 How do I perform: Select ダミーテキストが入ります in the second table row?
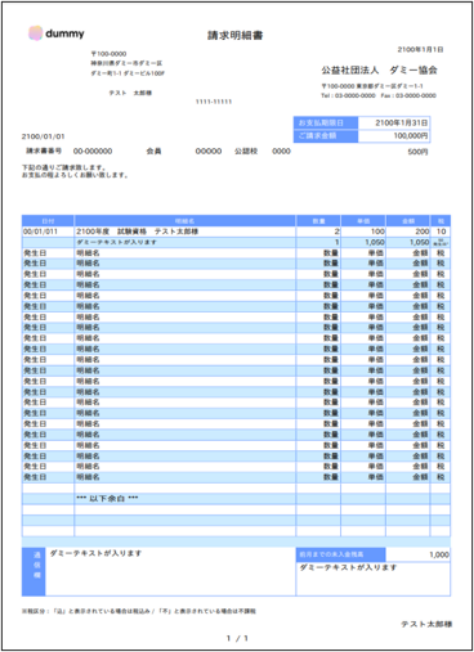click(117, 242)
